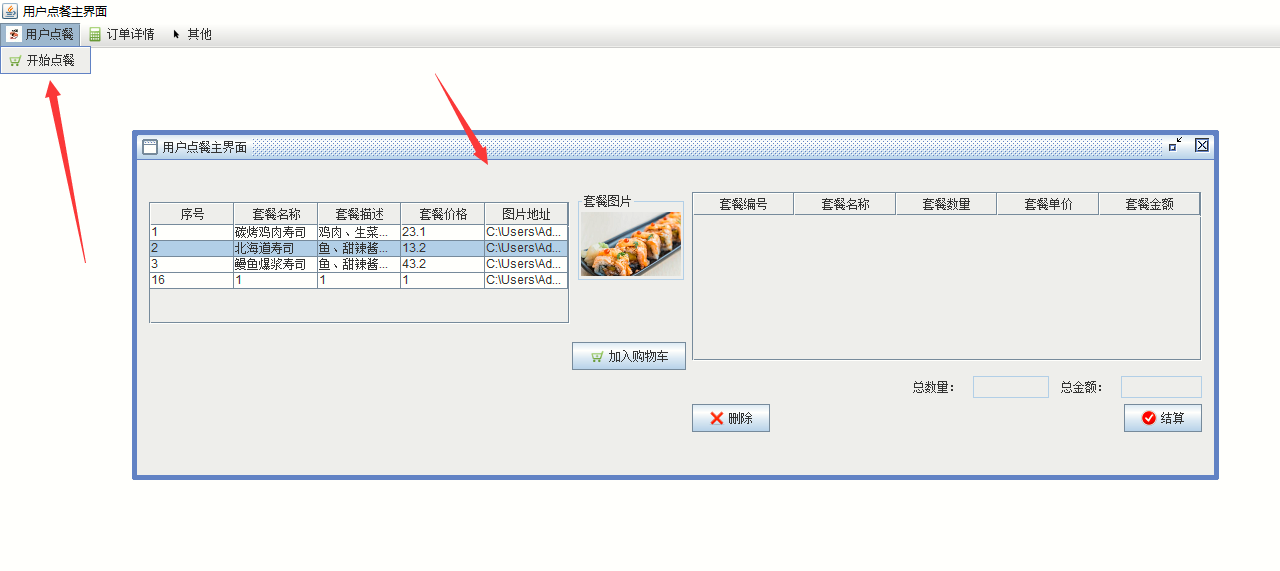Click the 鸡肉、生菜 description cell
The height and width of the screenshot is (571, 1280).
tap(358, 232)
